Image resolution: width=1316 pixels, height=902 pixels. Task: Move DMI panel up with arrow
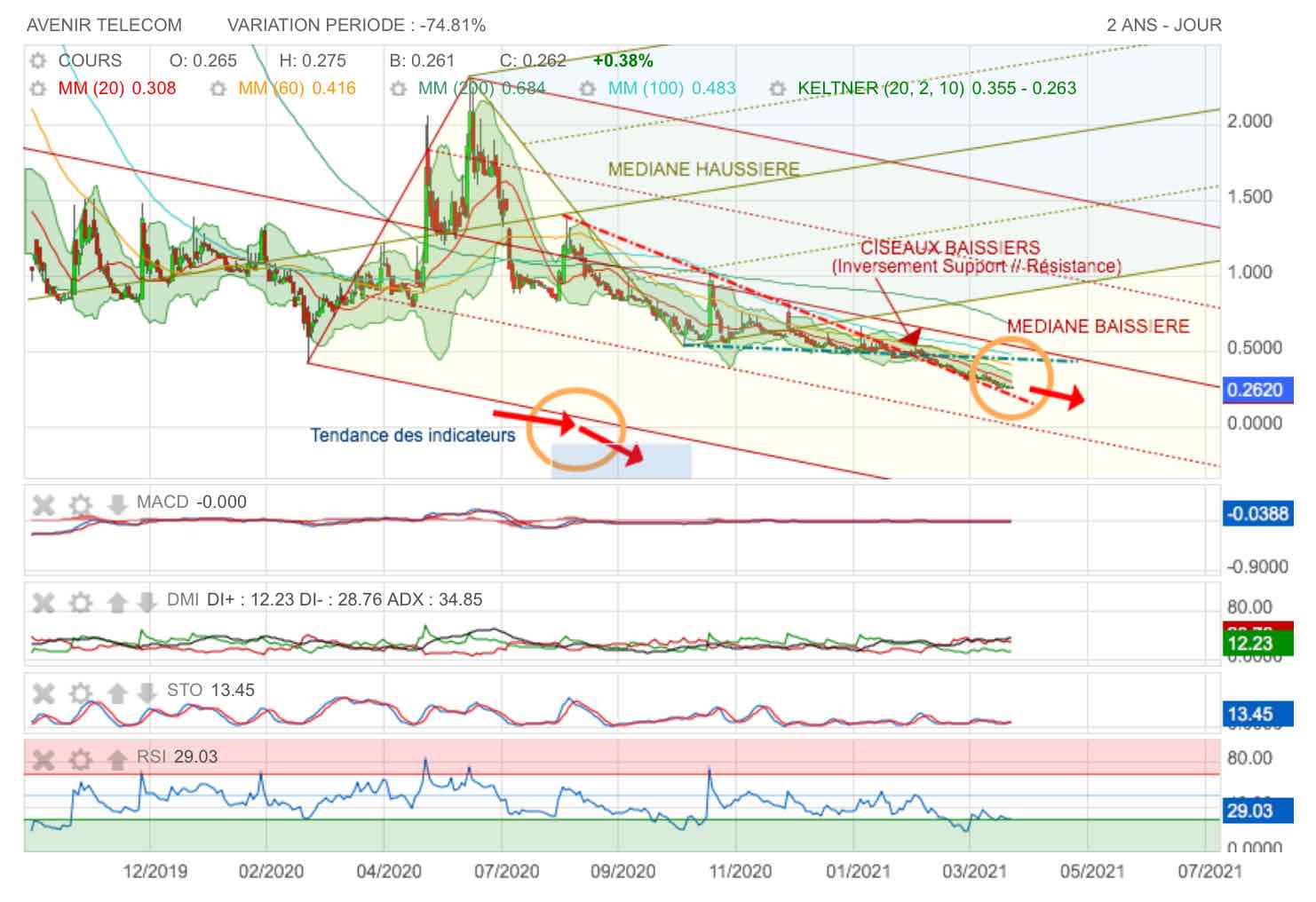point(117,603)
